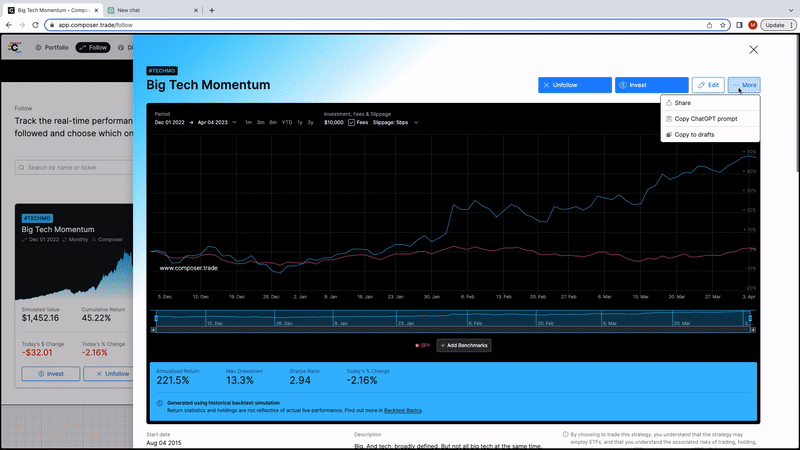Click the blue Invest button in the header
This screenshot has width=800, height=450.
[652, 85]
